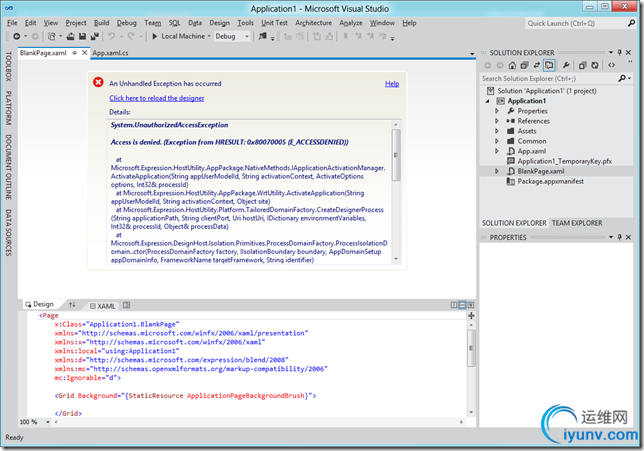Expand the BlankPage.xaml node arrow
644x451 pixels.
[x=497, y=171]
